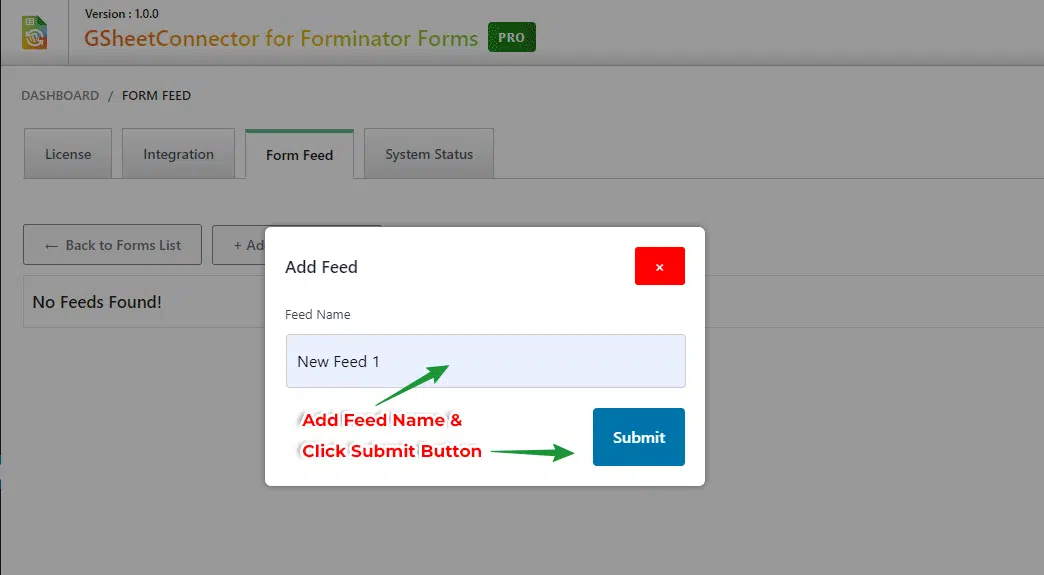The width and height of the screenshot is (1044, 575).
Task: Click the Back to Forms List button
Action: (x=112, y=245)
